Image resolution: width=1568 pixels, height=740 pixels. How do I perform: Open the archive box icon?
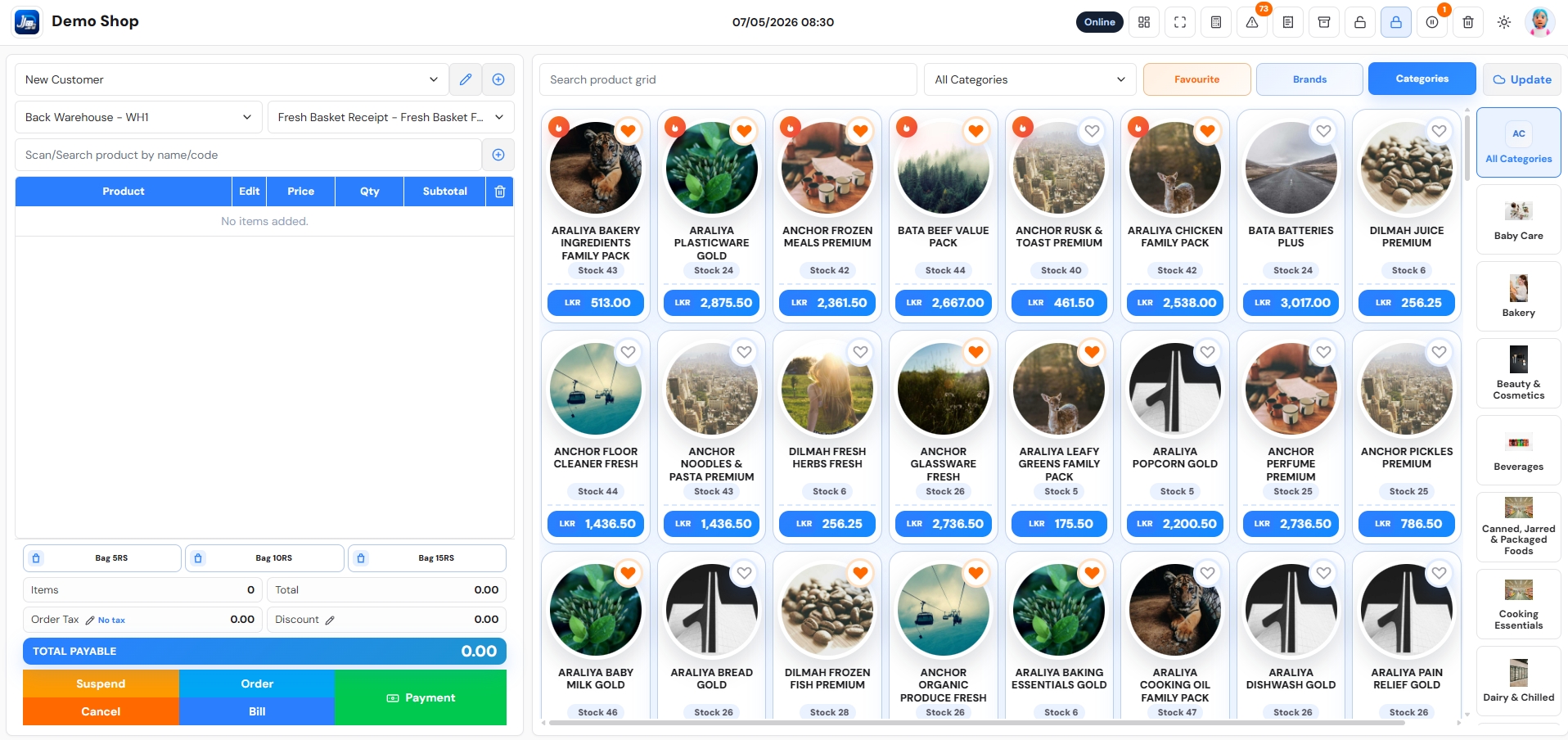click(x=1324, y=22)
